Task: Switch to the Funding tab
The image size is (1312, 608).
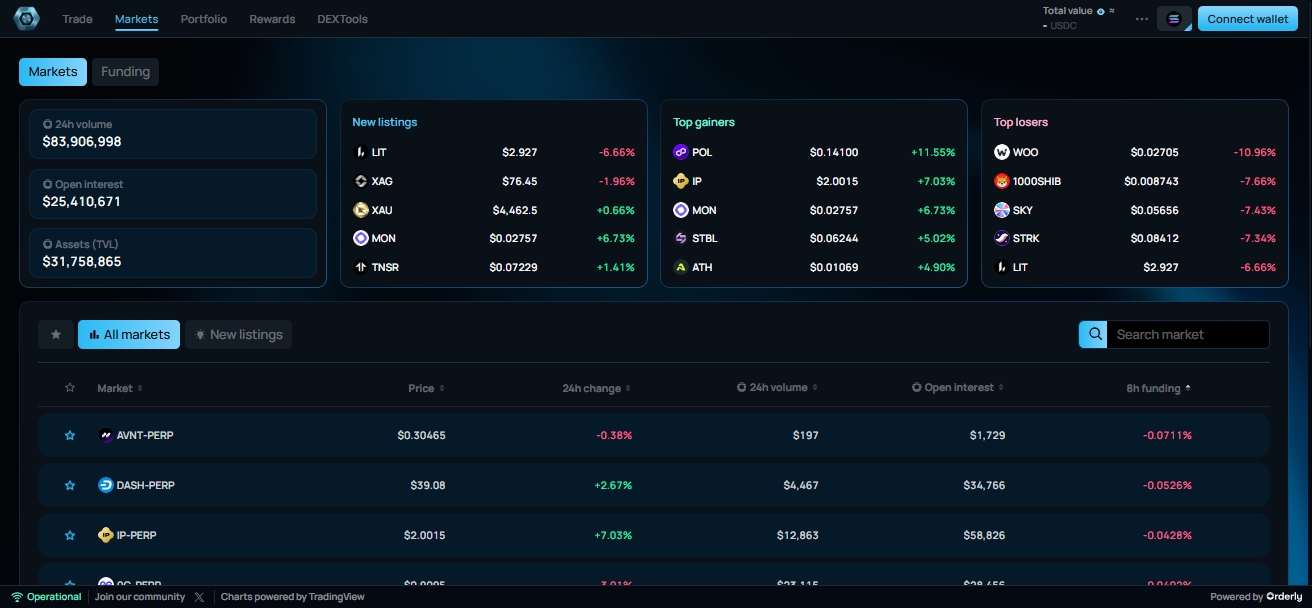Action: (x=125, y=71)
